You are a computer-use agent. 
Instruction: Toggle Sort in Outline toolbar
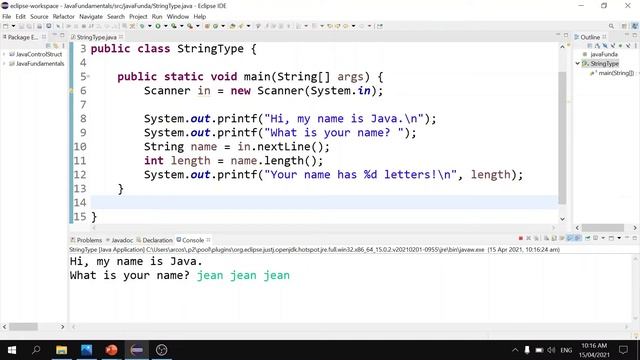coord(597,46)
